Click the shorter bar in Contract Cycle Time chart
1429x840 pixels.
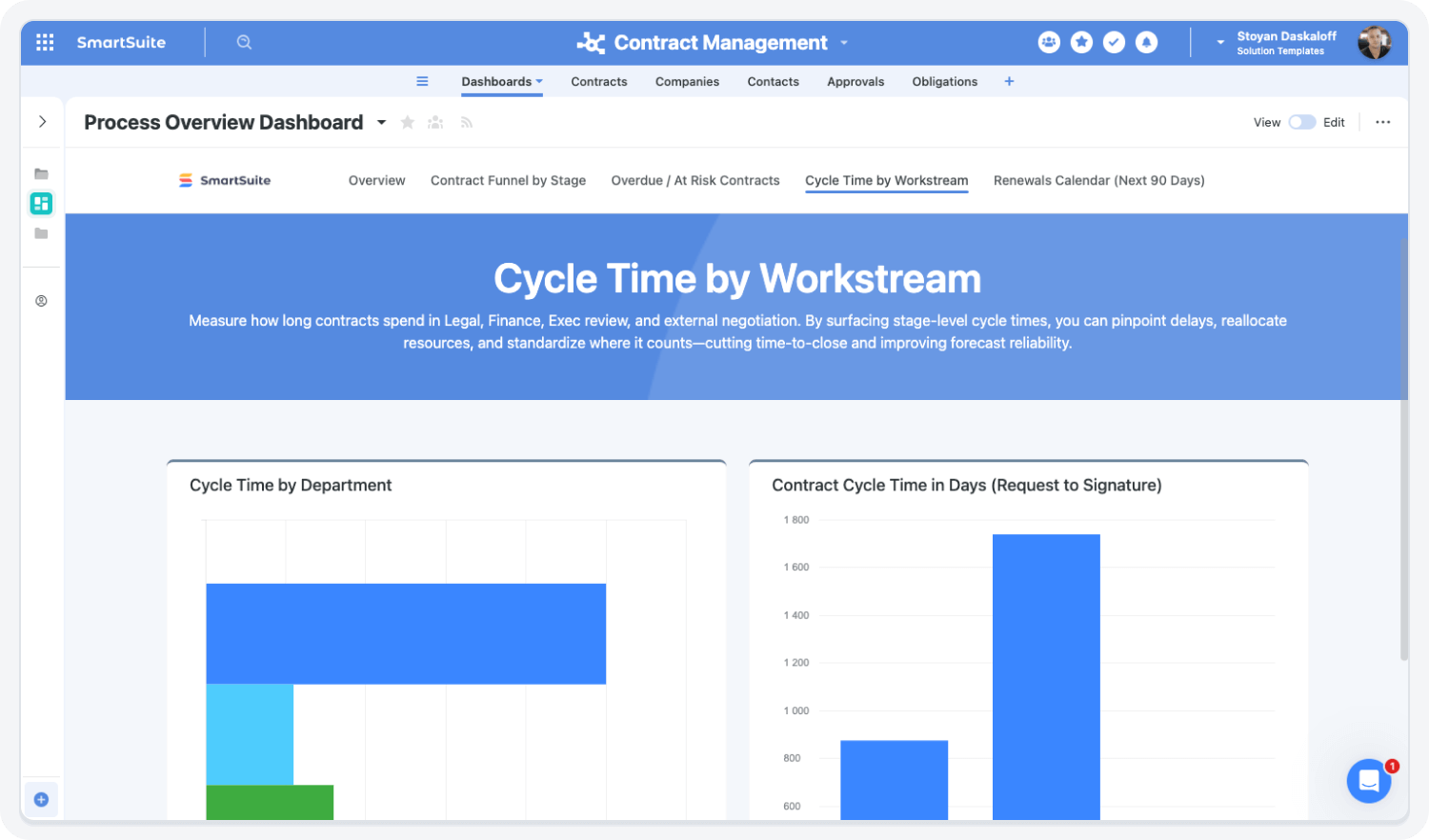tap(894, 780)
